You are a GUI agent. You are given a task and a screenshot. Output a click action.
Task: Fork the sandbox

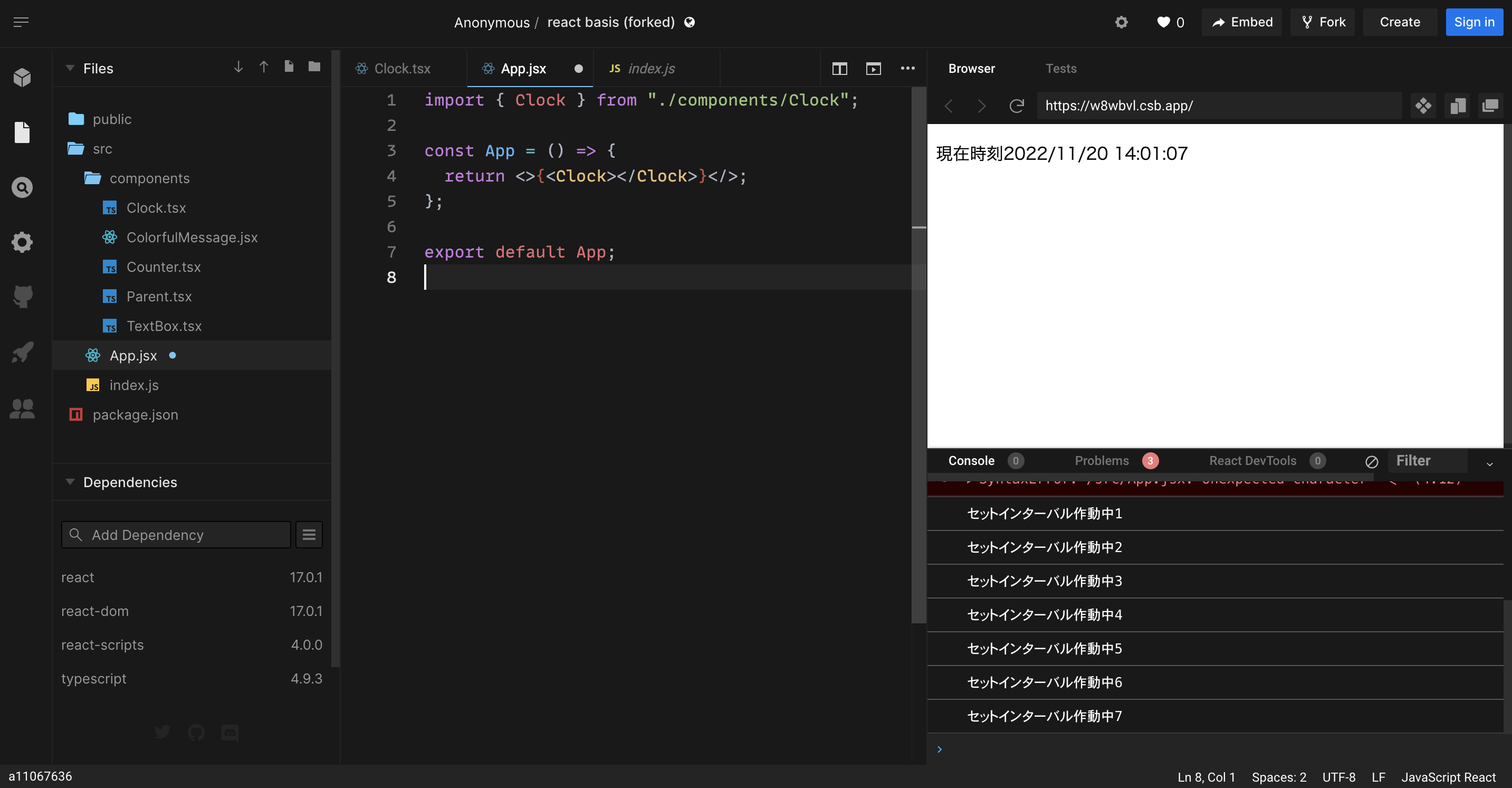tap(1322, 22)
